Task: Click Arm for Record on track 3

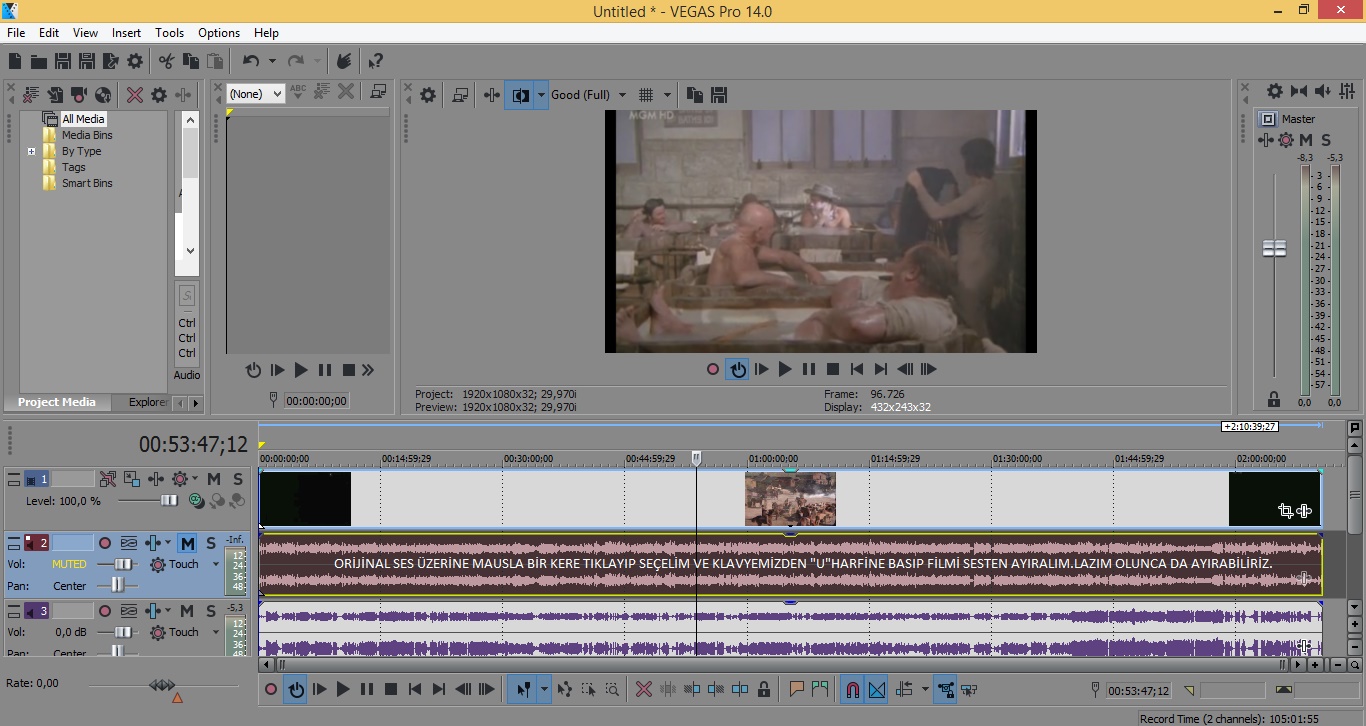Action: (105, 611)
